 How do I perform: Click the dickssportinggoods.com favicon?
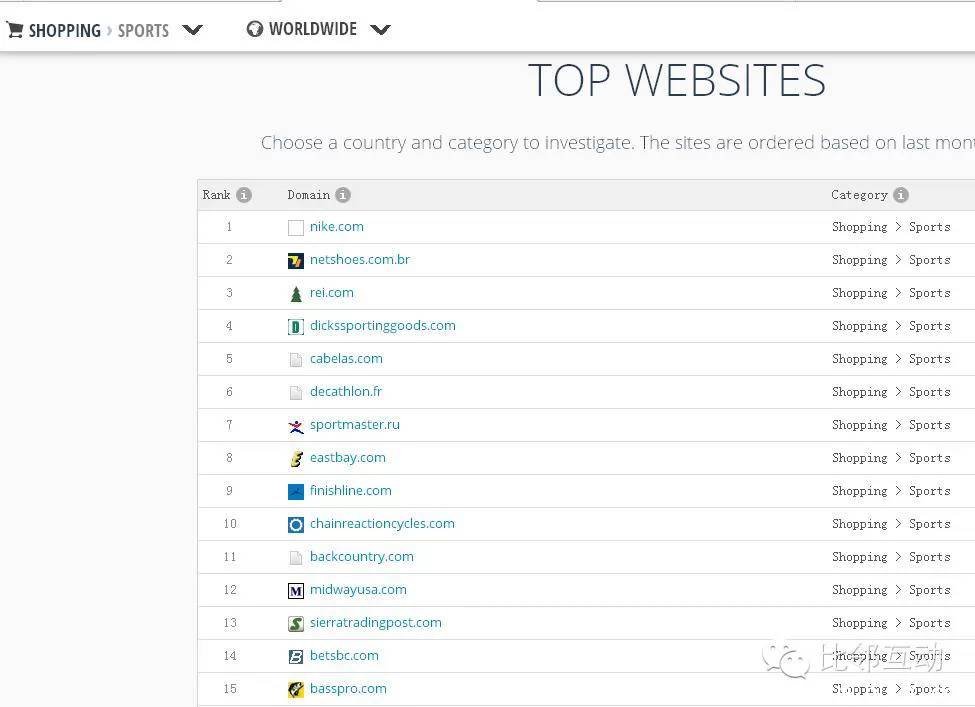pyautogui.click(x=296, y=326)
